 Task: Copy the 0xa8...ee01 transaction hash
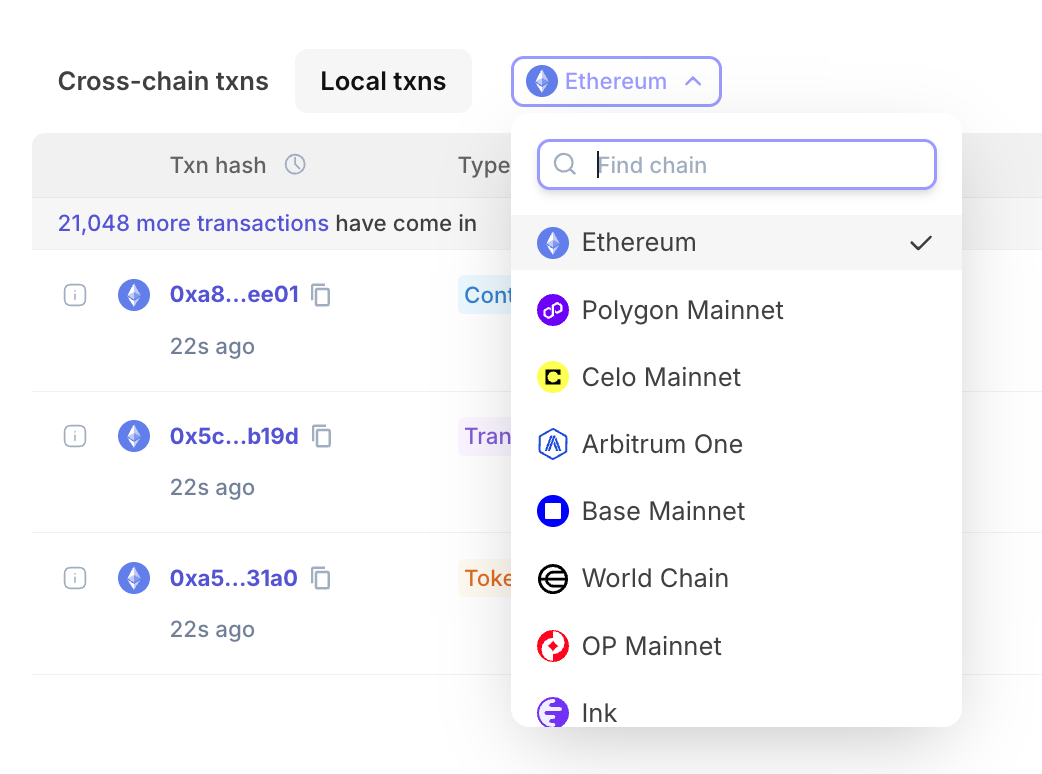(321, 295)
